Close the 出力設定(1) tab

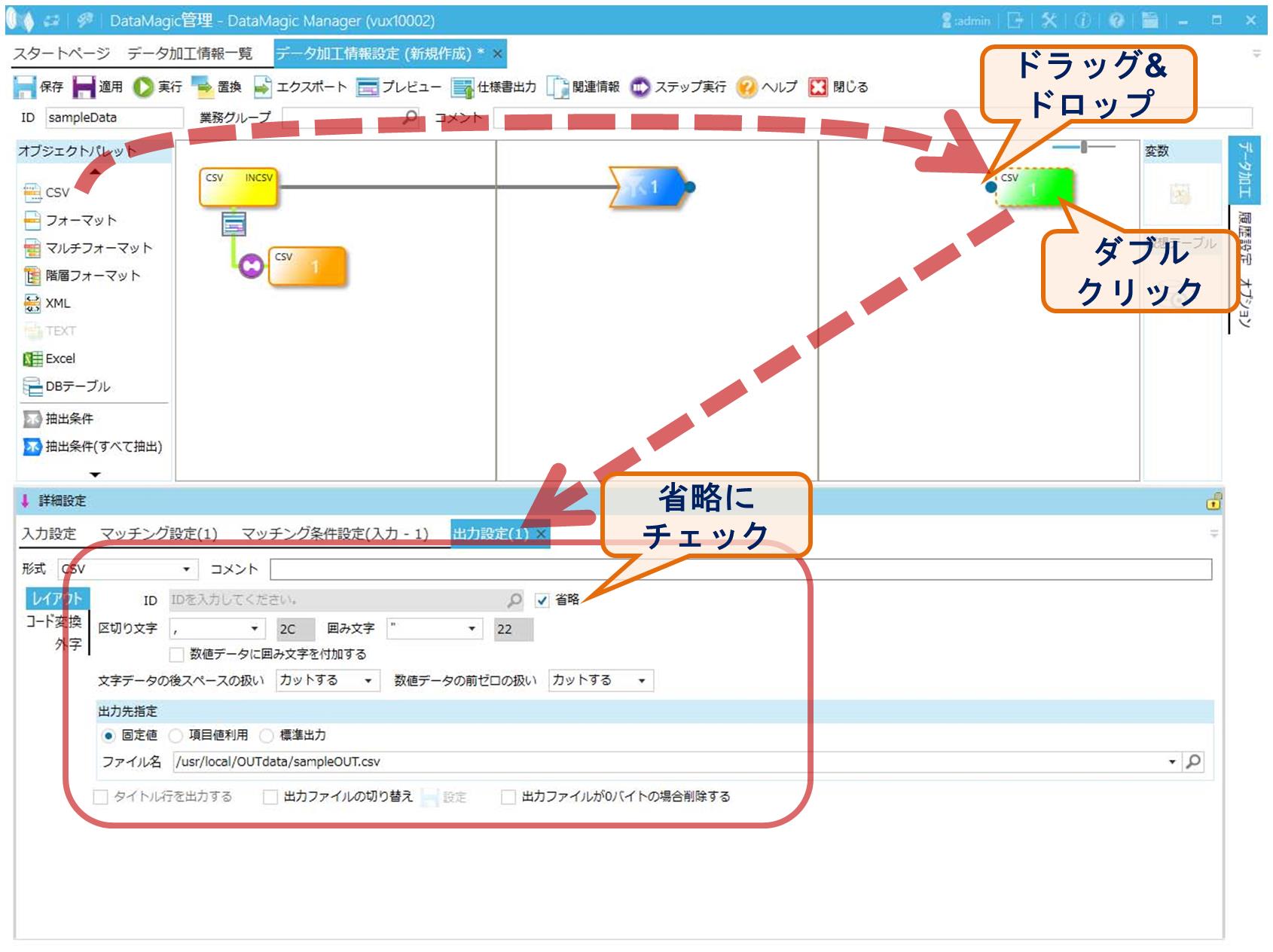[x=540, y=534]
